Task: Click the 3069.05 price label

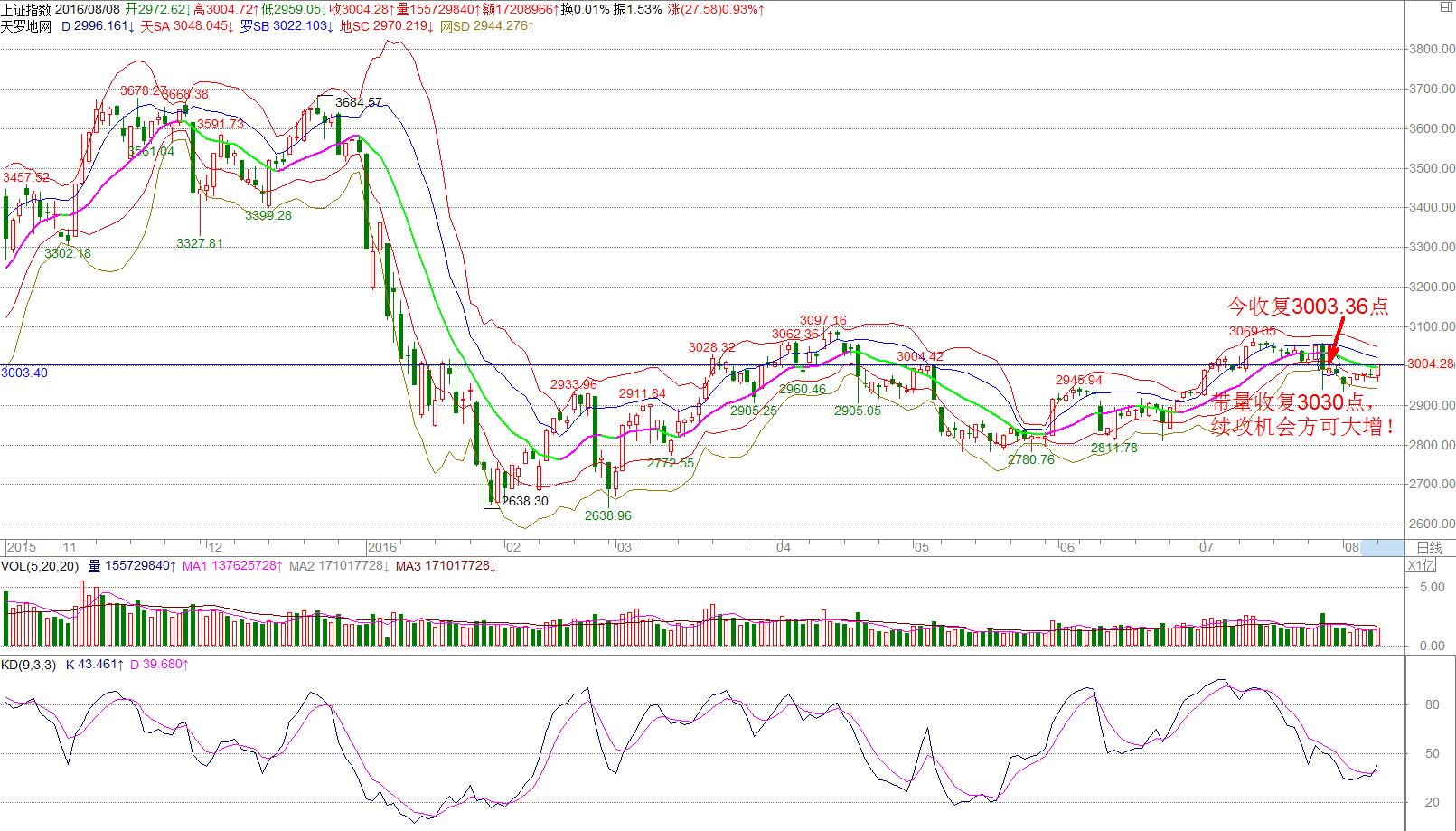Action: coord(1253,331)
